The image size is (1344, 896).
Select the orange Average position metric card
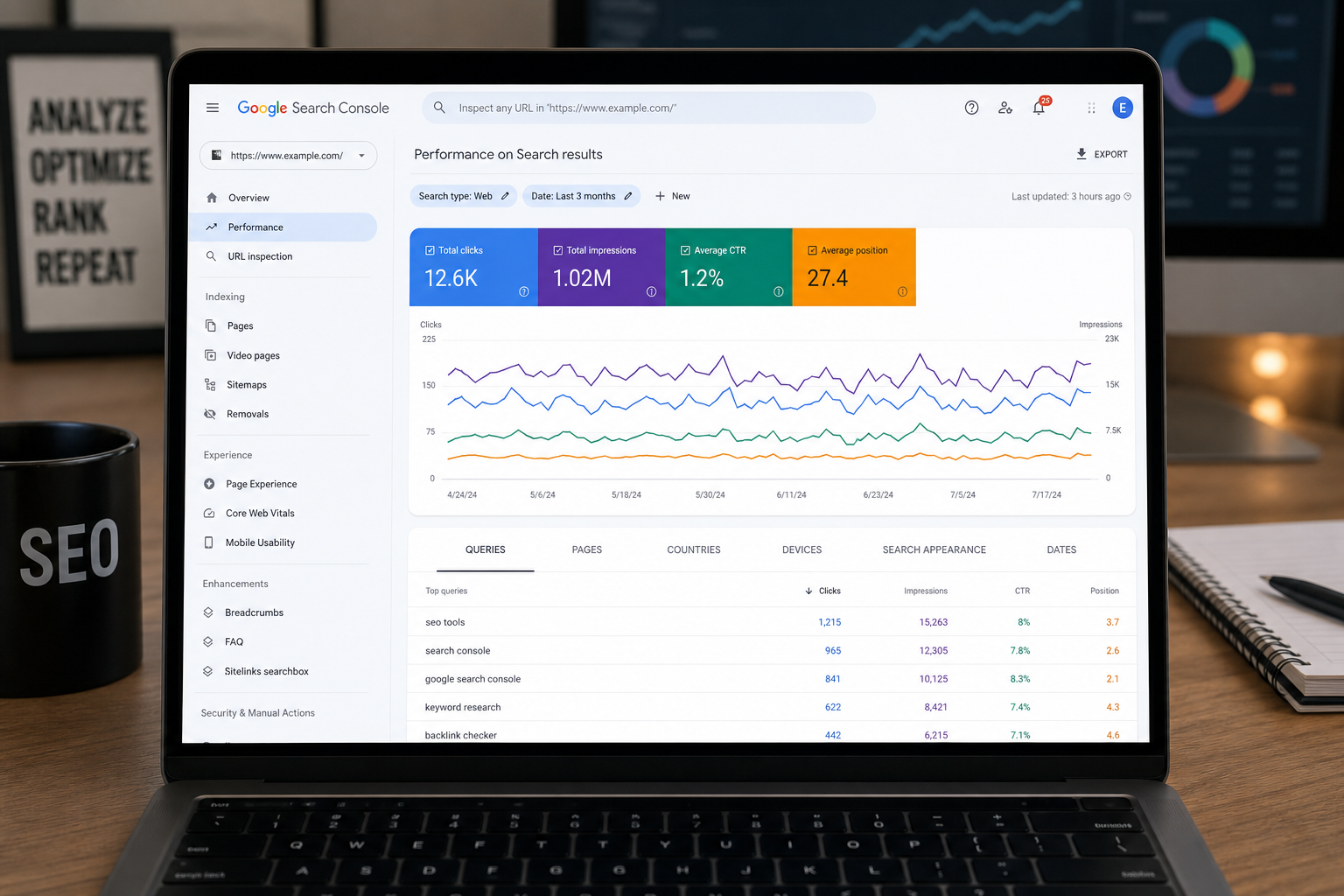tap(854, 267)
